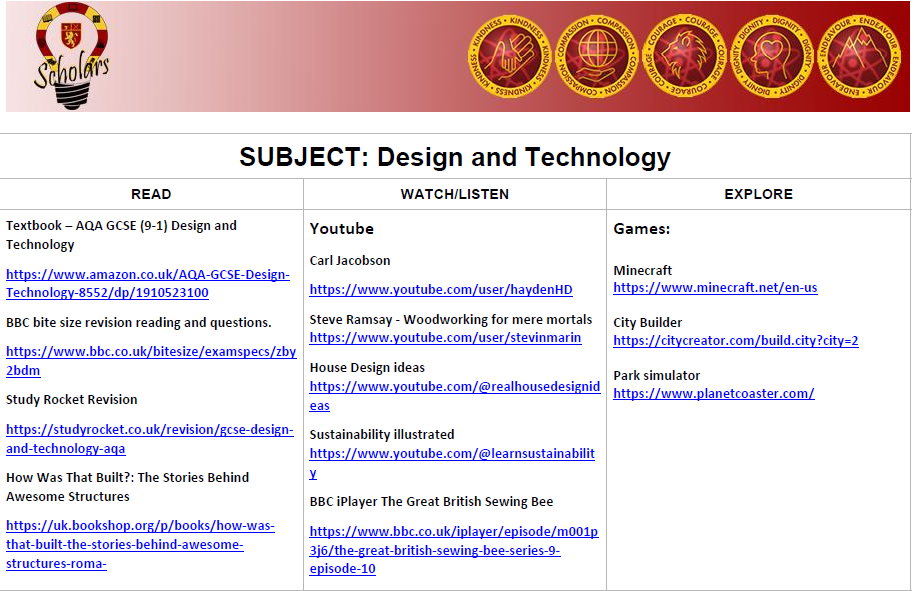Click the Games: heading text
Viewport: 914px width, 591px height.
642,228
